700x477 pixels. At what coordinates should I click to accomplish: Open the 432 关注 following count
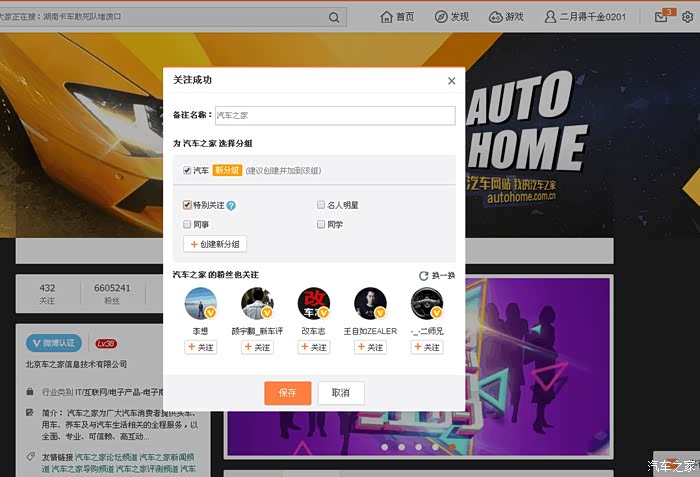click(47, 293)
